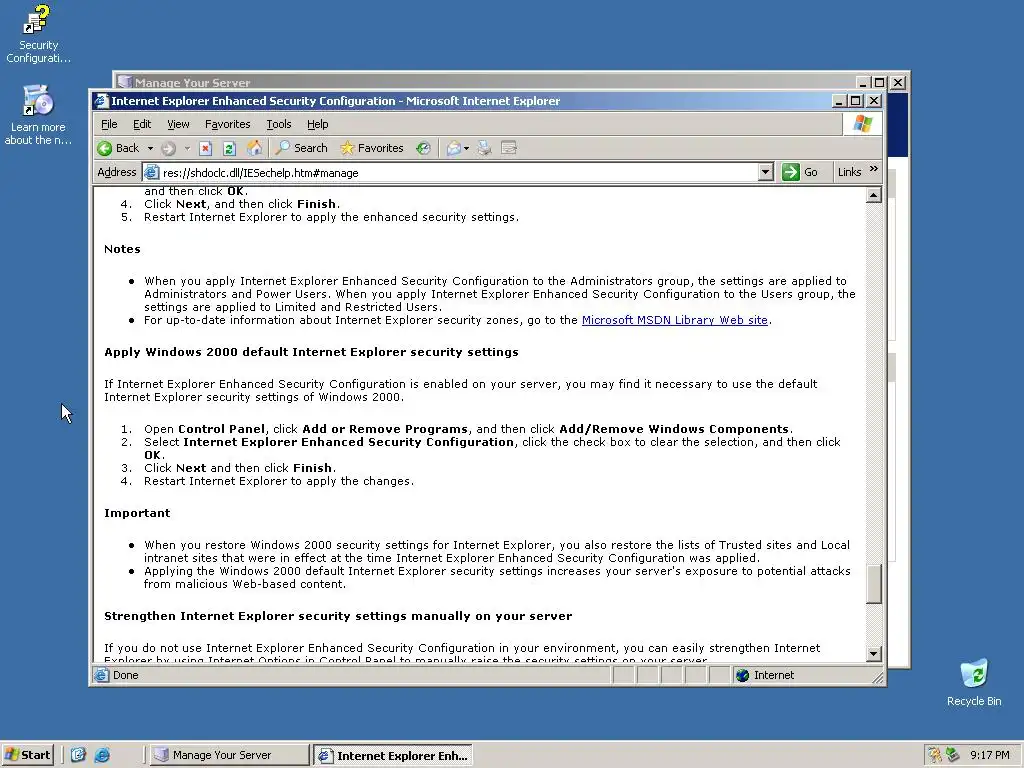Open the Mail dropdown arrow
The width and height of the screenshot is (1024, 768).
466,148
